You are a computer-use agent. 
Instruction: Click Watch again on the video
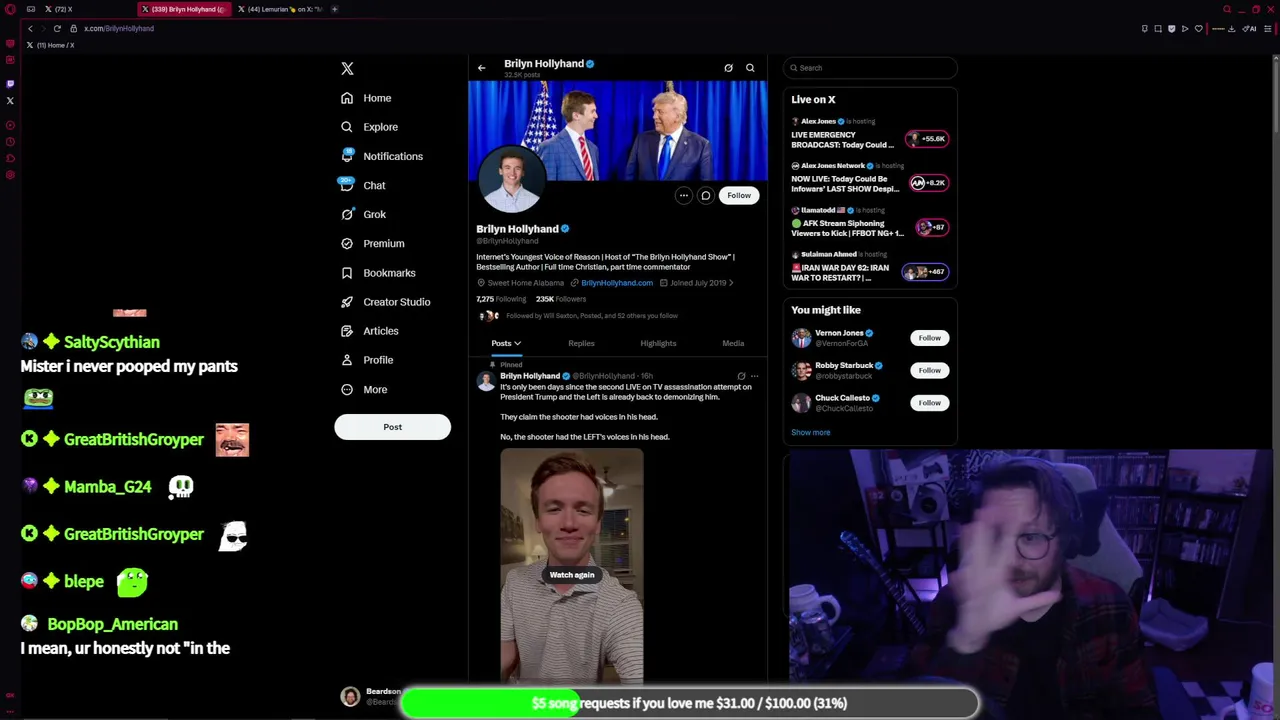pos(572,575)
